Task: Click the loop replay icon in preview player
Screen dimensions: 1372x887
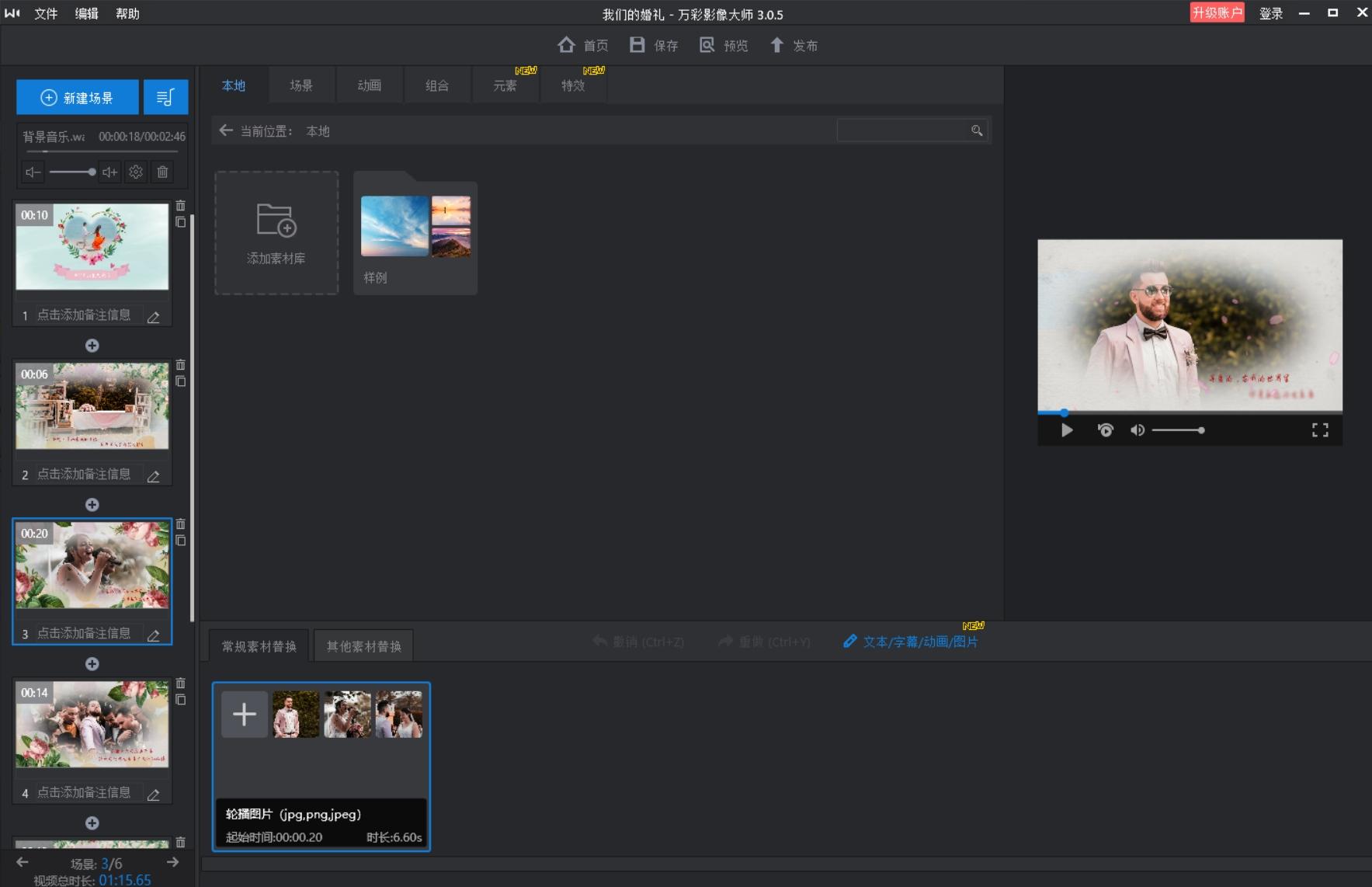Action: (1105, 430)
